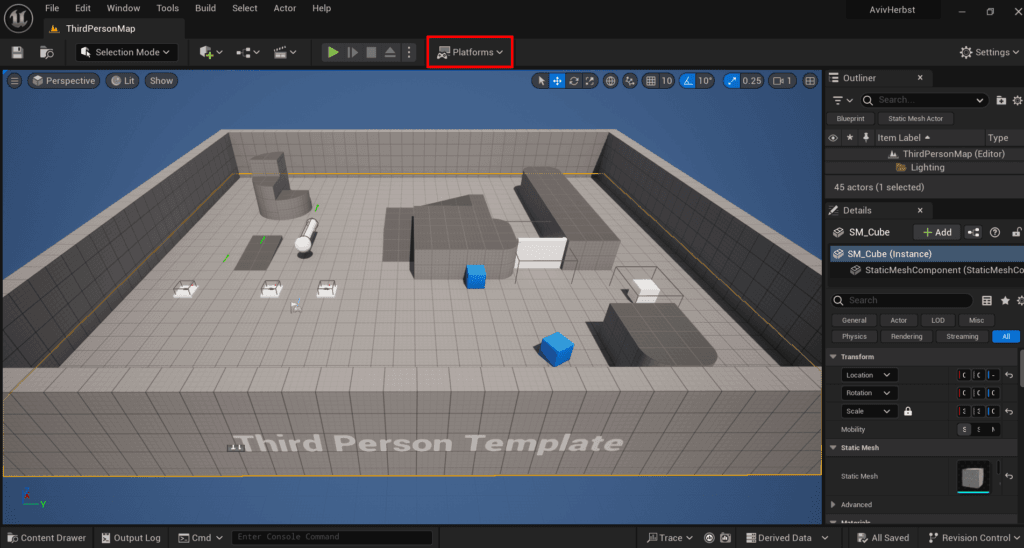Open grid snap size value 10

[666, 81]
